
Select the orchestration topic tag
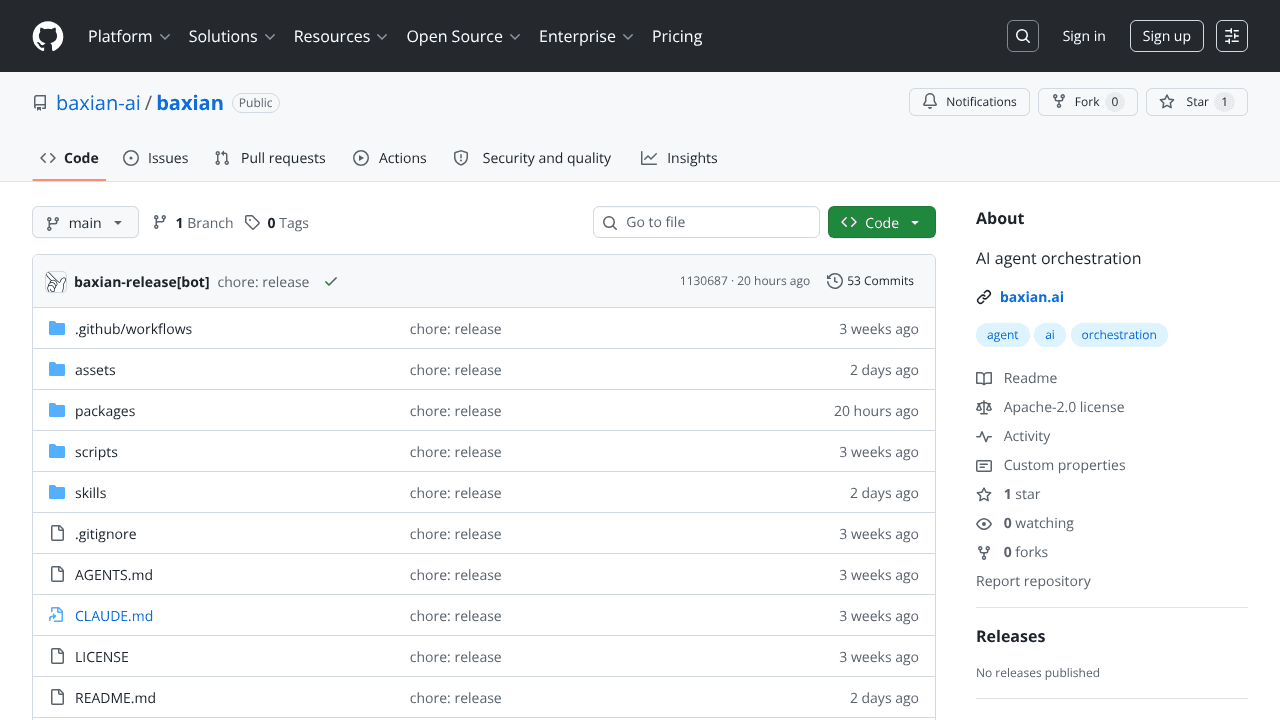[x=1119, y=335]
